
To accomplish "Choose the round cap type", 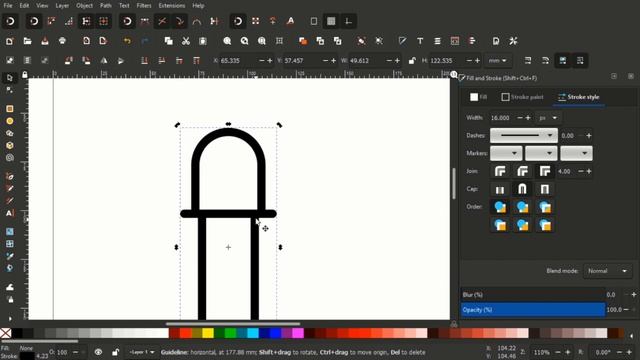I will pyautogui.click(x=522, y=189).
